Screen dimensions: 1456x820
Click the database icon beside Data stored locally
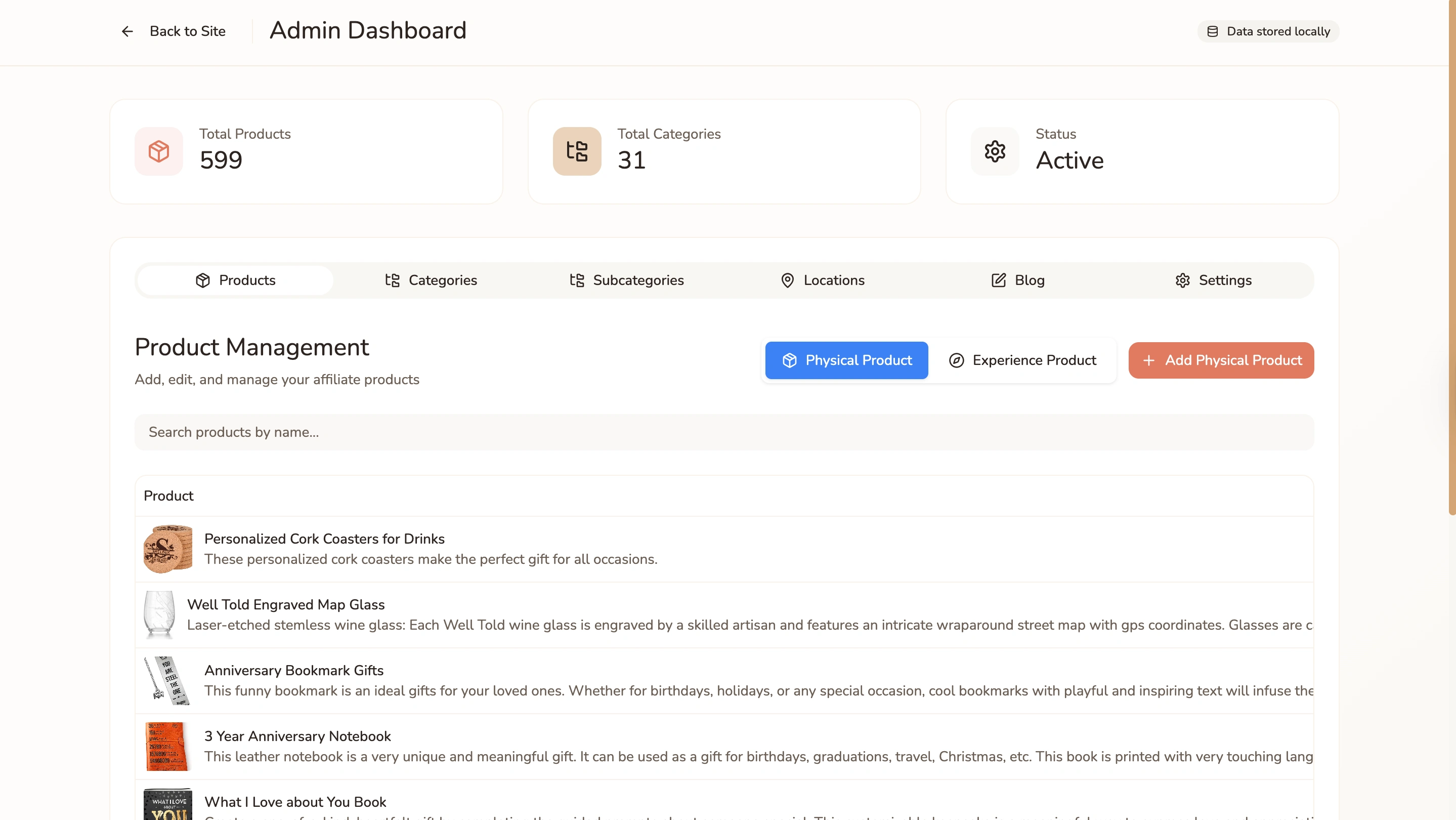1212,32
